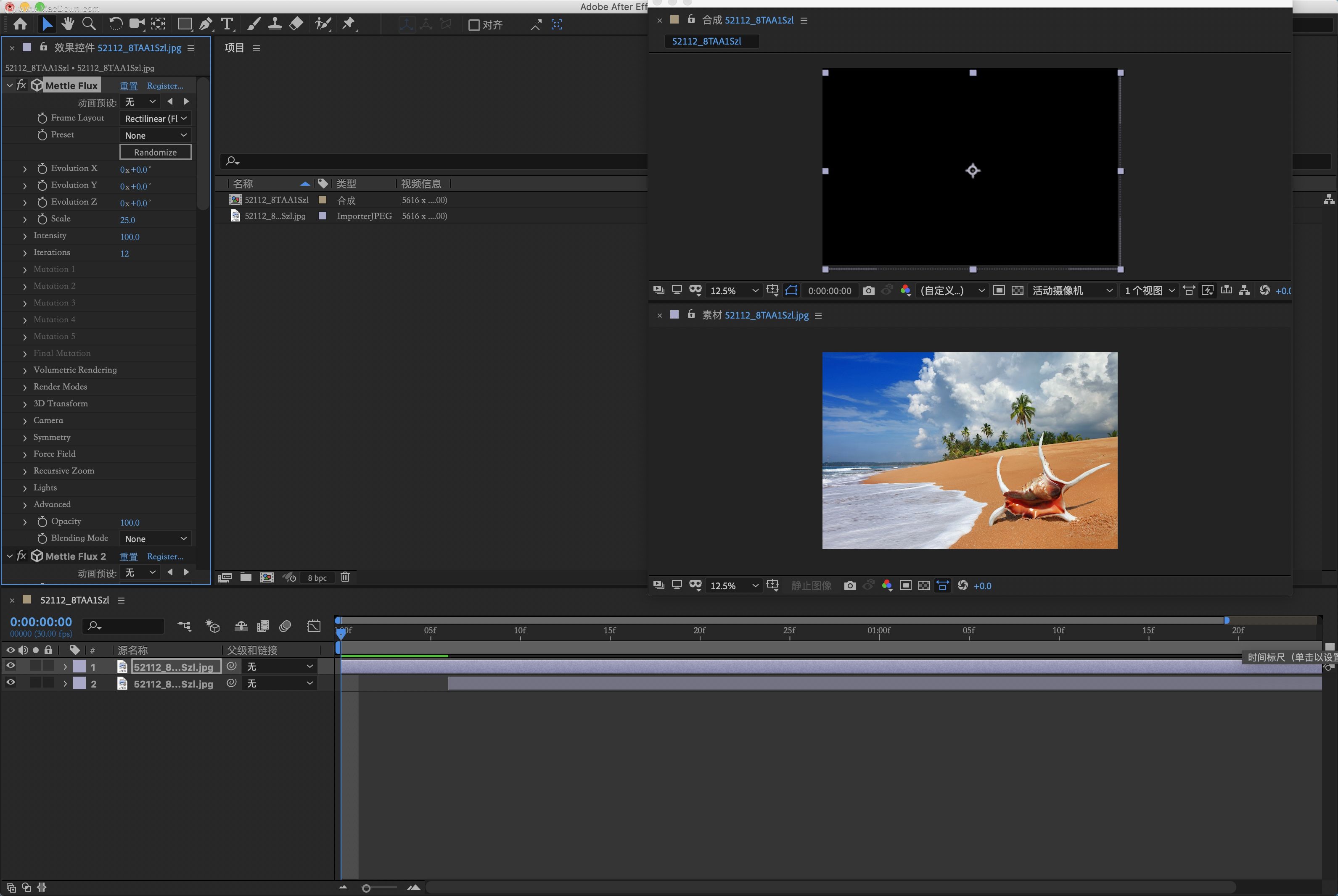
Task: Enable the snapping 对齐 checkbox
Action: click(x=474, y=24)
